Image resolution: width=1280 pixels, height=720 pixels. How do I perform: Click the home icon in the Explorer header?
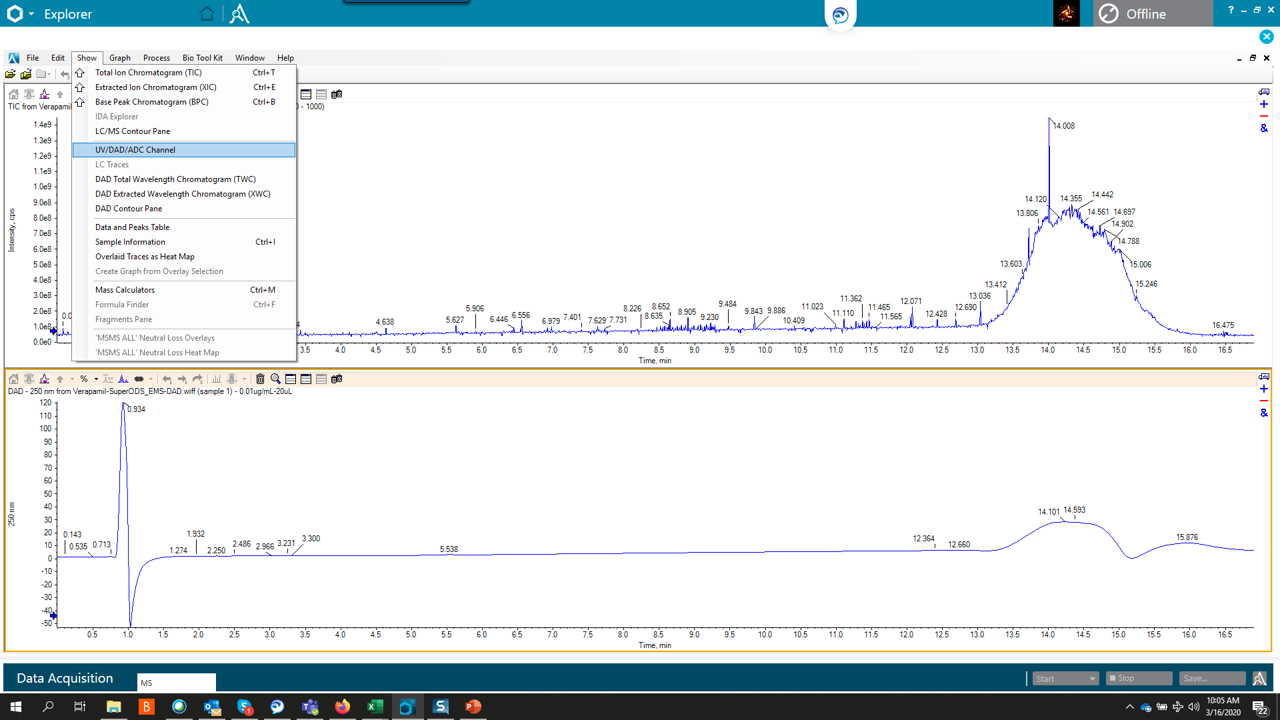pos(207,14)
